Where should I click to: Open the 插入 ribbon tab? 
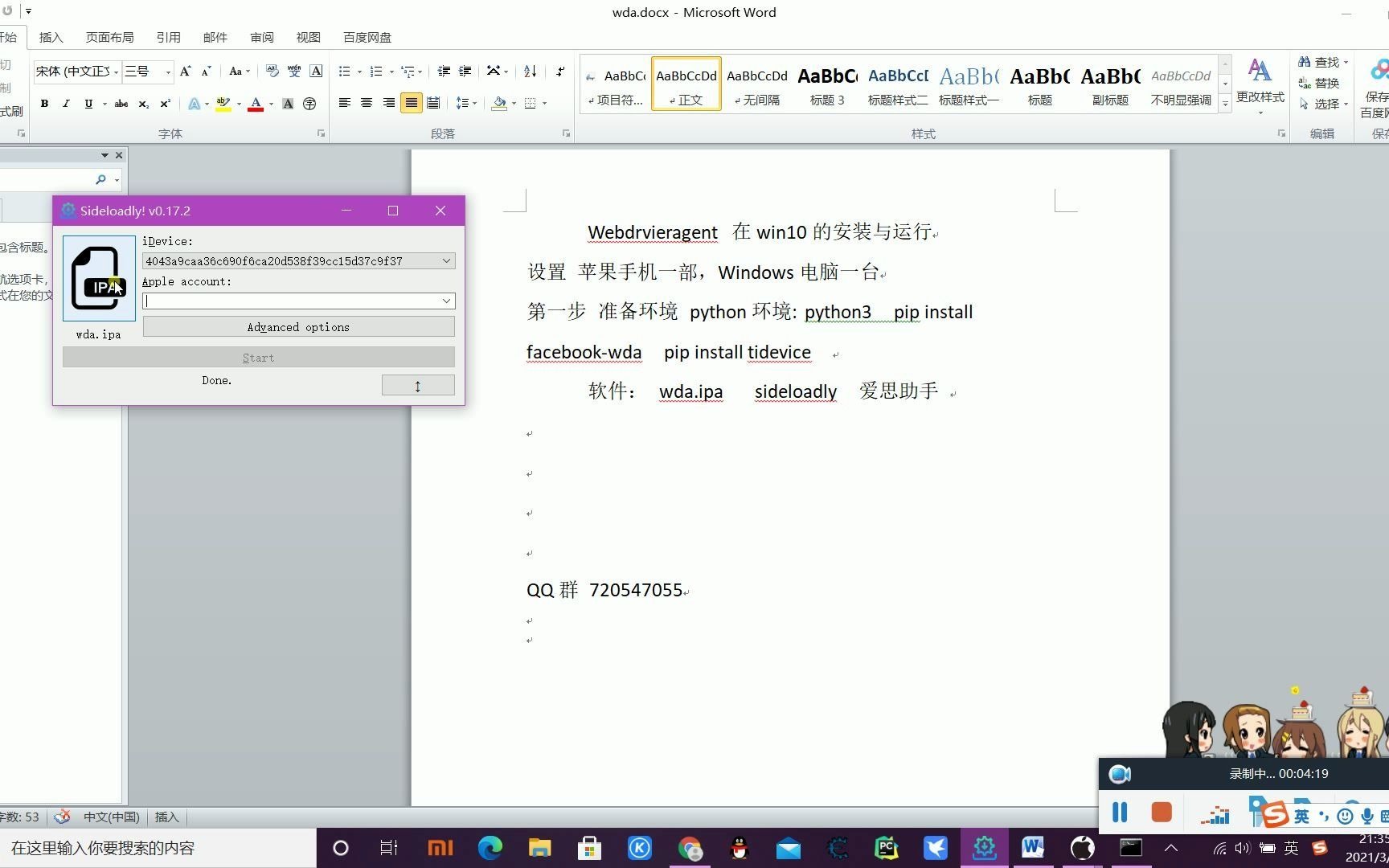(51, 38)
